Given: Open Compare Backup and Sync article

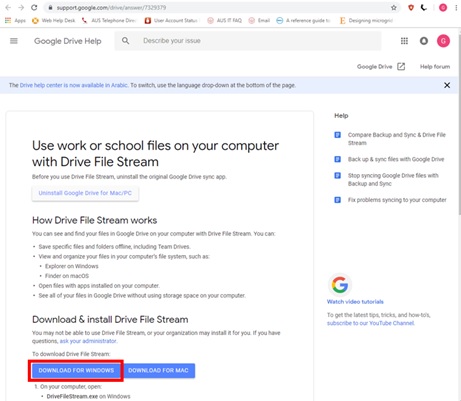Looking at the screenshot, I should (x=397, y=139).
